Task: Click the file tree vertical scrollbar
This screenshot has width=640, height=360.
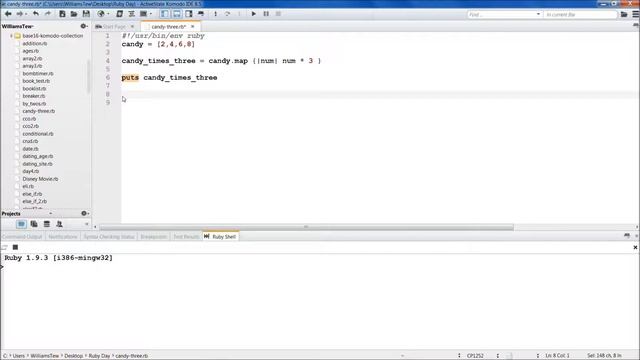Action: 89,77
